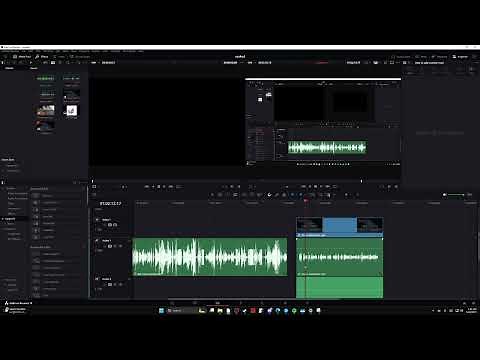Viewport: 480px width, 360px height.
Task: Select Video Transitions in effects Toolbox
Action: point(17,193)
